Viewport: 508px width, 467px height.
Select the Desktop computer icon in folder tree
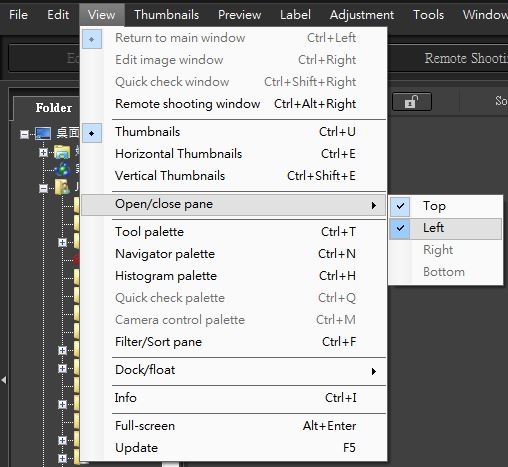point(43,133)
